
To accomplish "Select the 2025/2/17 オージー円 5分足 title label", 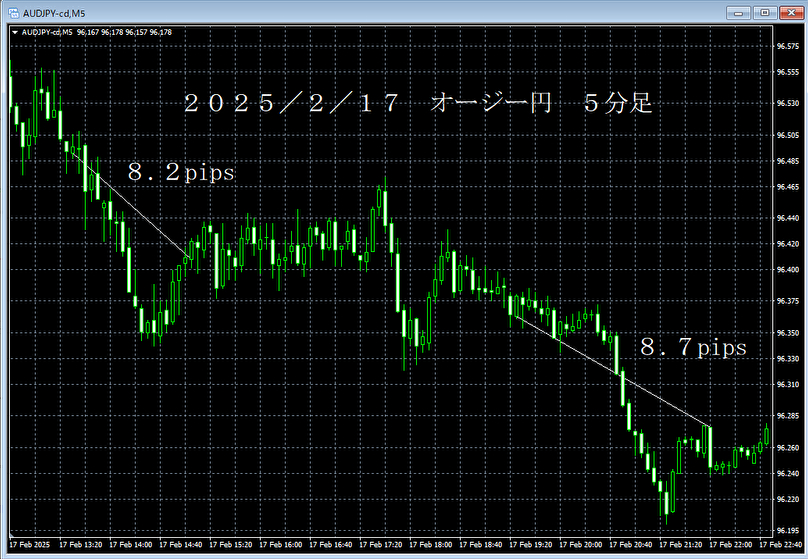I will pos(418,103).
